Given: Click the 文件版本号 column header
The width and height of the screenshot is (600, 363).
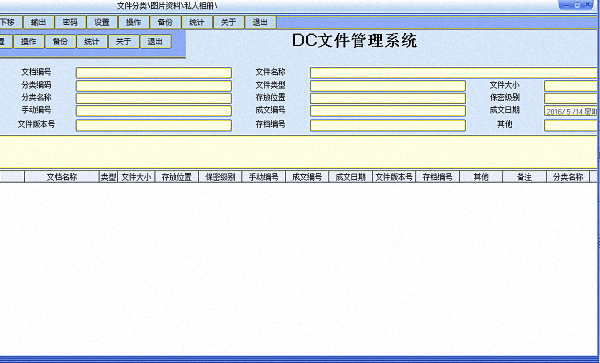Looking at the screenshot, I should pyautogui.click(x=394, y=177).
